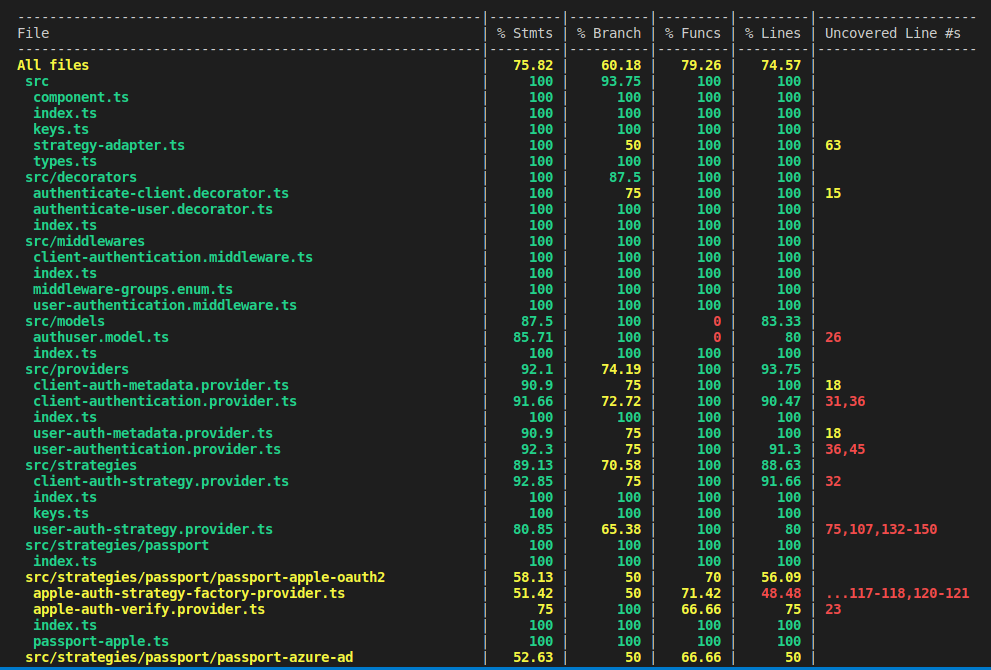
Task: Click the All files lines value 74.57
Action: point(781,65)
